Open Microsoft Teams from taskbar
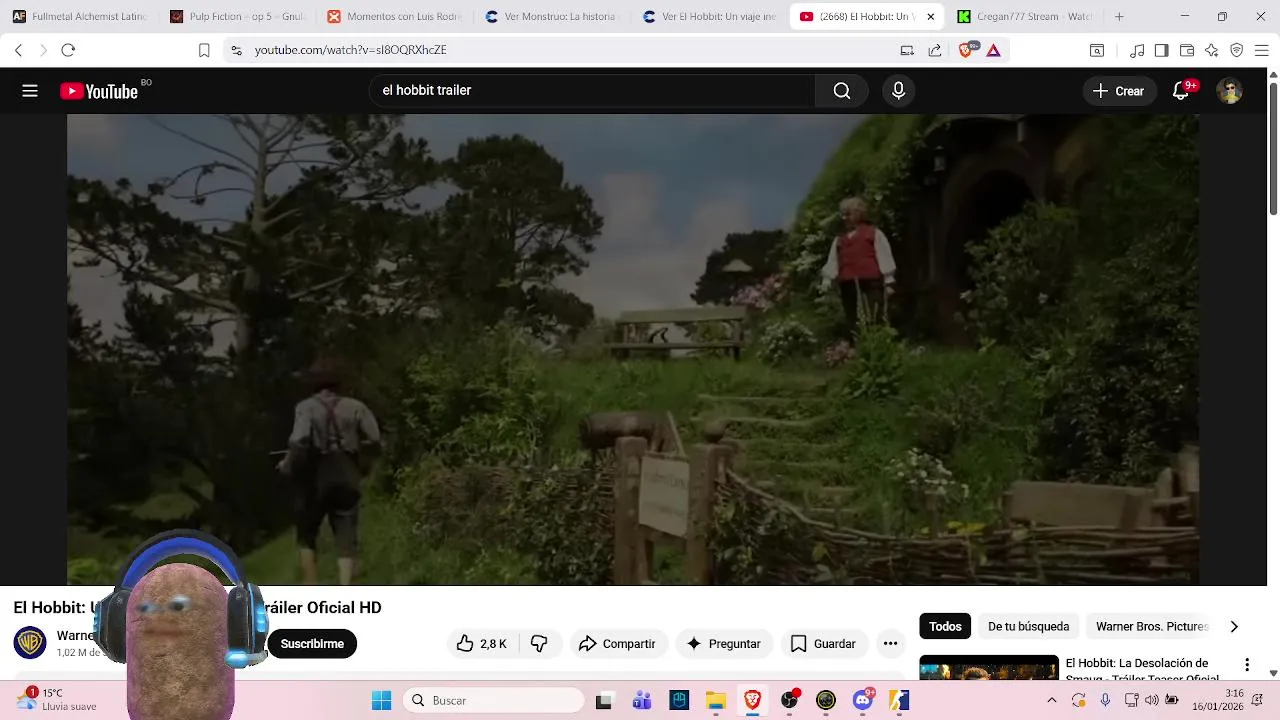The width and height of the screenshot is (1280, 720). pyautogui.click(x=642, y=701)
